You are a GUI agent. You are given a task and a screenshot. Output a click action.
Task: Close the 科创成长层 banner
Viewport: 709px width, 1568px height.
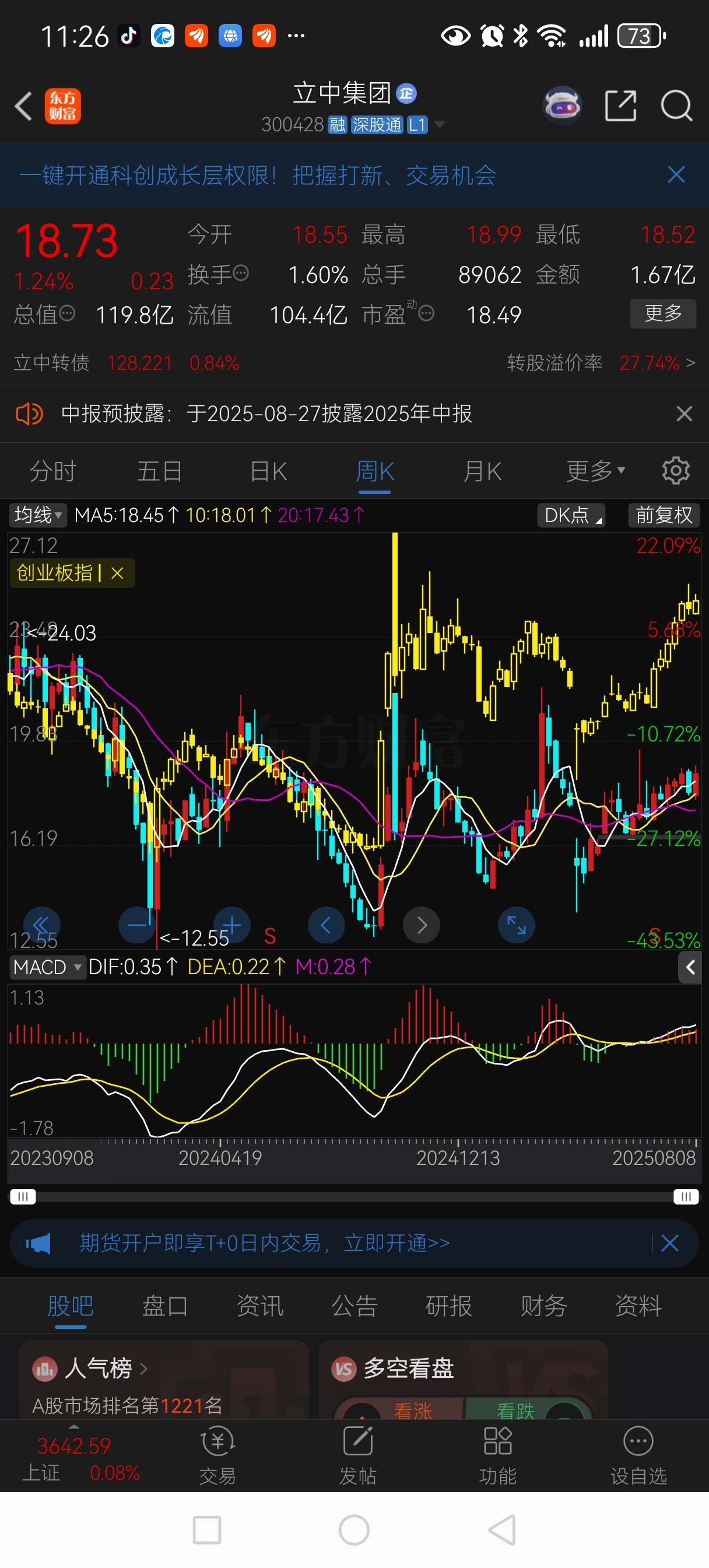(676, 176)
